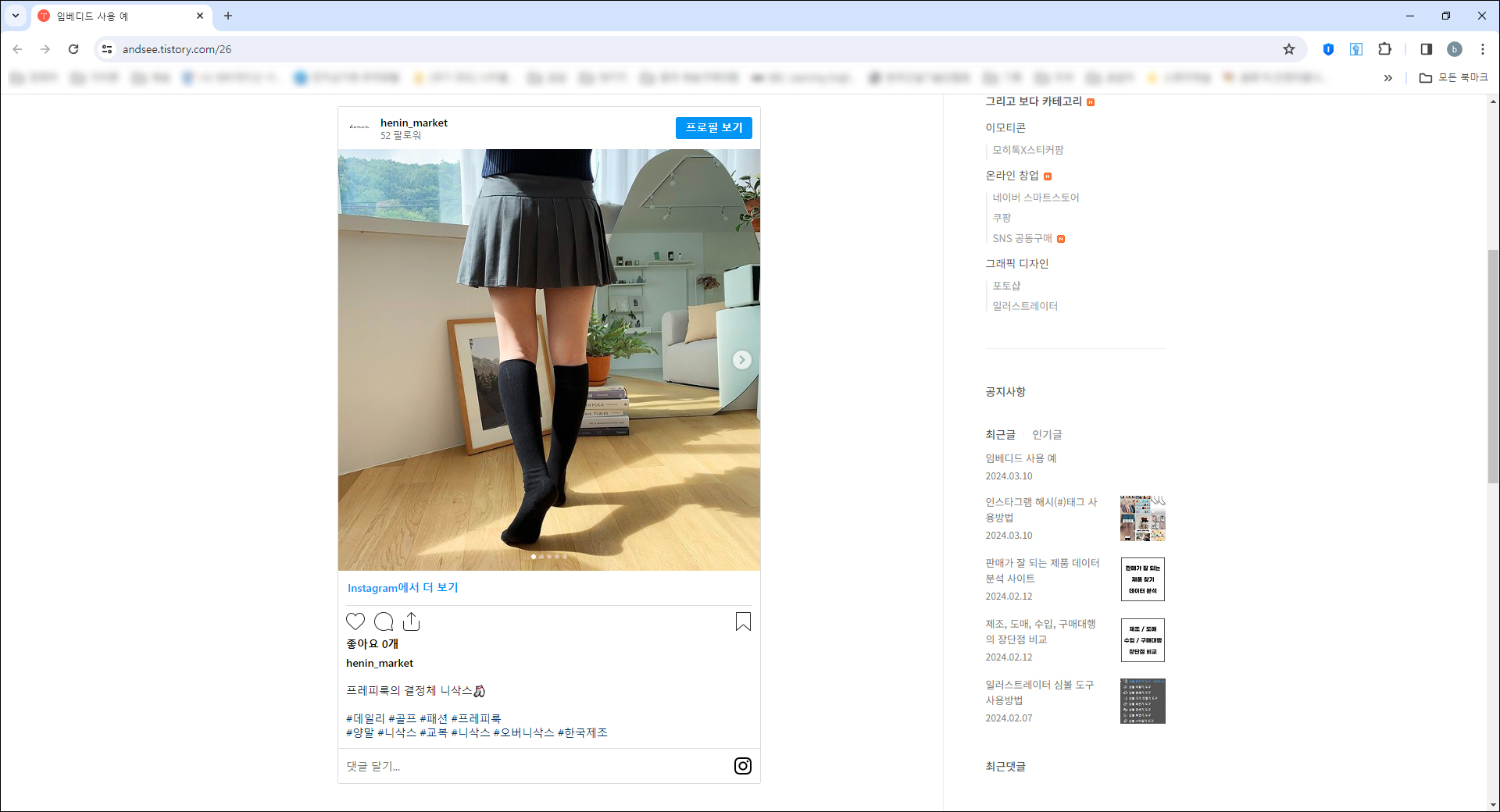Click the scrollbar down arrow
This screenshot has height=812, width=1500.
pyautogui.click(x=1493, y=805)
